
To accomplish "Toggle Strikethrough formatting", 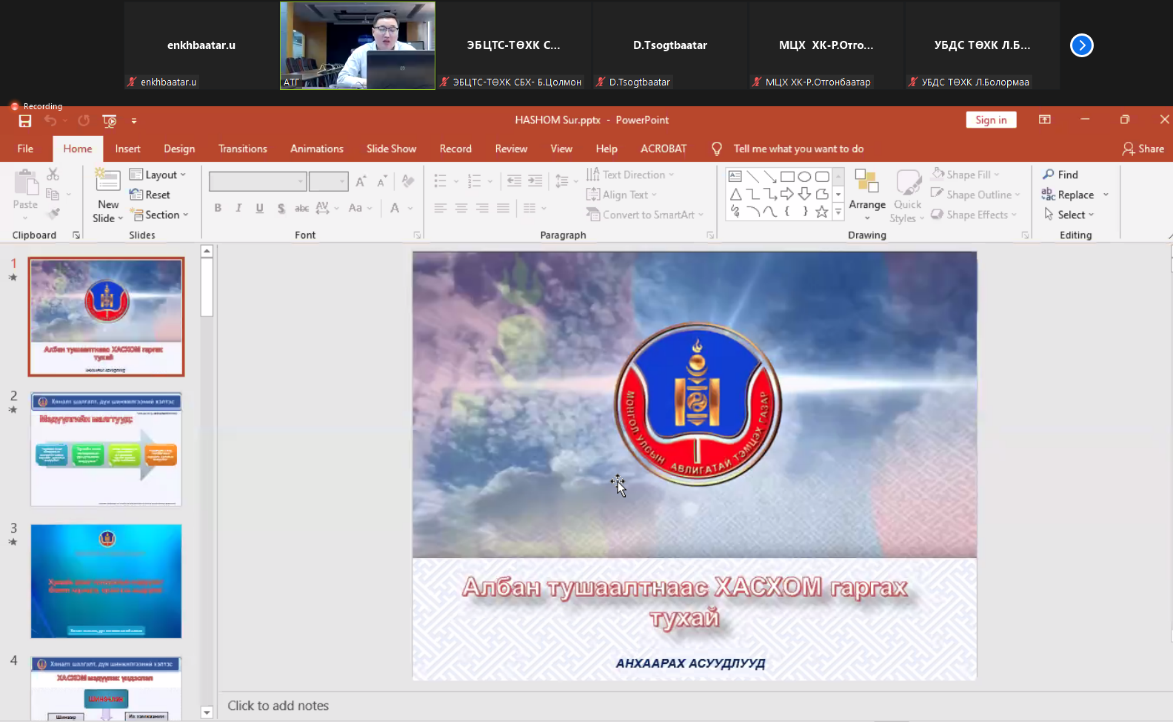I will 301,208.
